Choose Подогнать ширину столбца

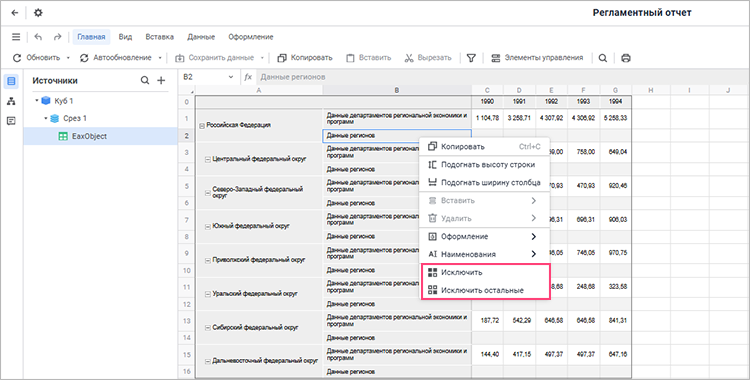[x=485, y=182]
